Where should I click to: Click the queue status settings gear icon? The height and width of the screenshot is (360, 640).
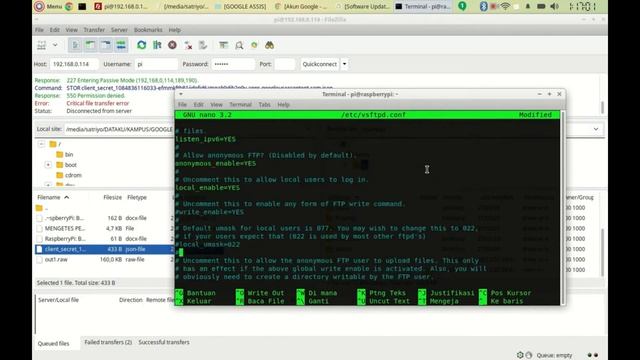click(x=520, y=355)
